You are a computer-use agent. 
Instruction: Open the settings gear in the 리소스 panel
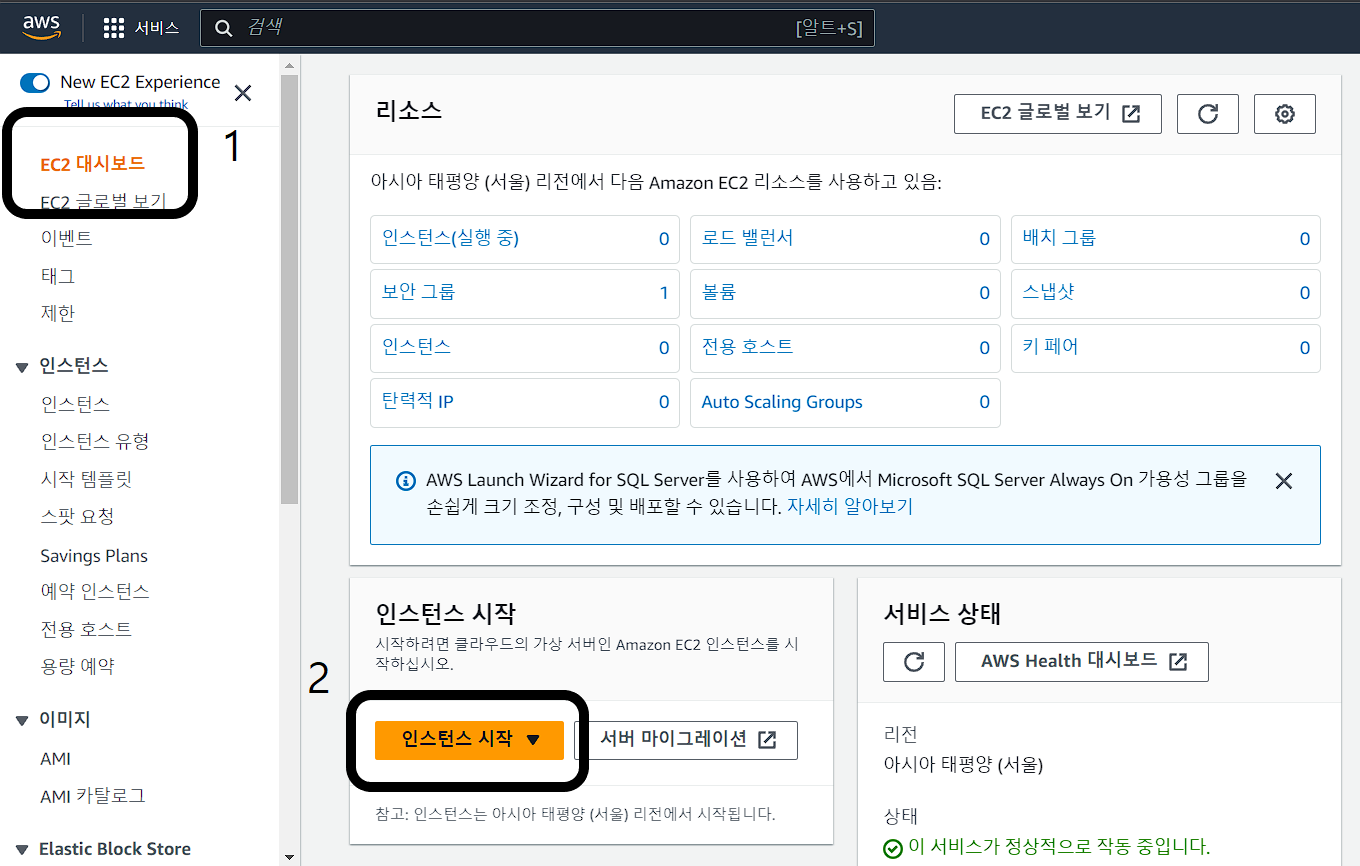1284,113
